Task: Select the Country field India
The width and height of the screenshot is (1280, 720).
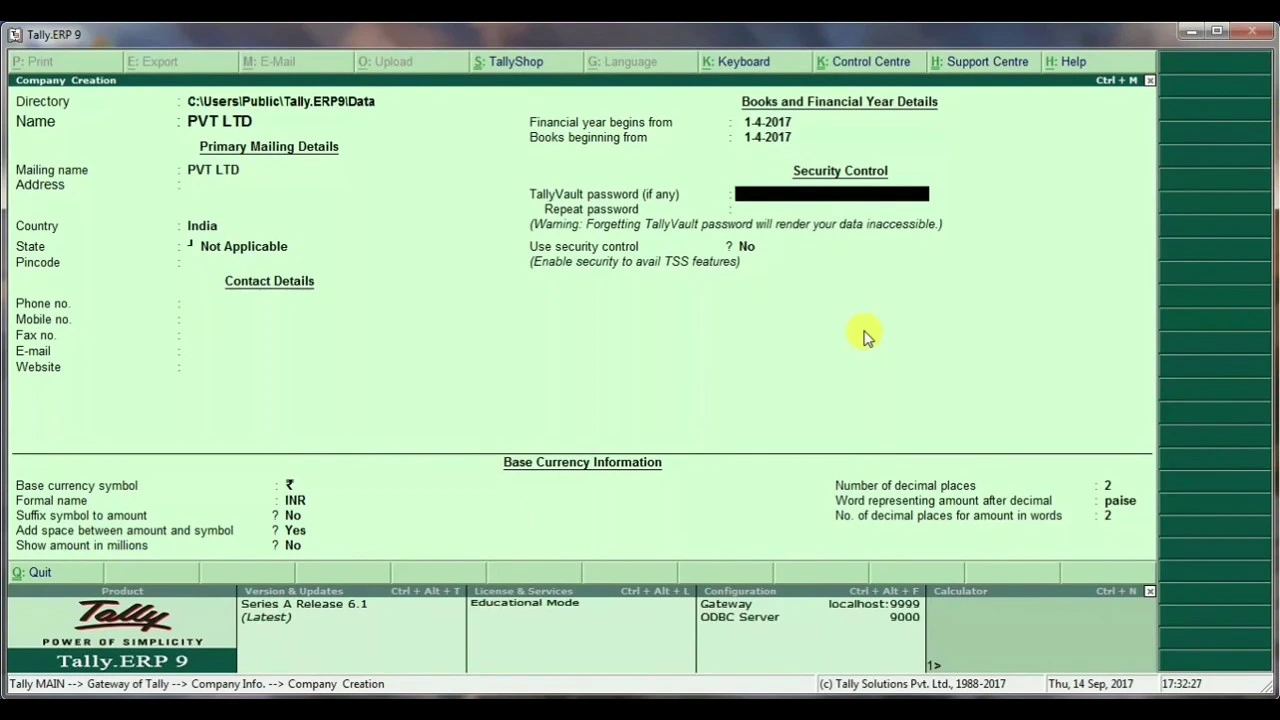Action: point(202,226)
